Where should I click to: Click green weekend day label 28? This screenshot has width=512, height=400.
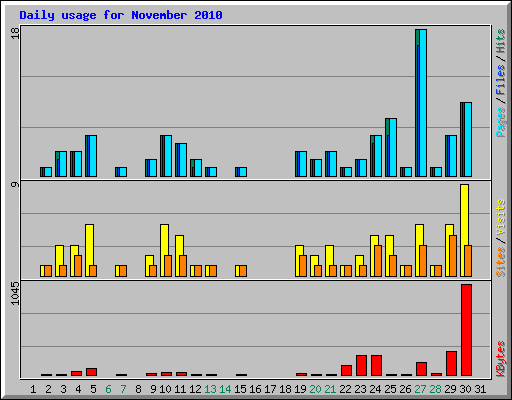click(435, 389)
